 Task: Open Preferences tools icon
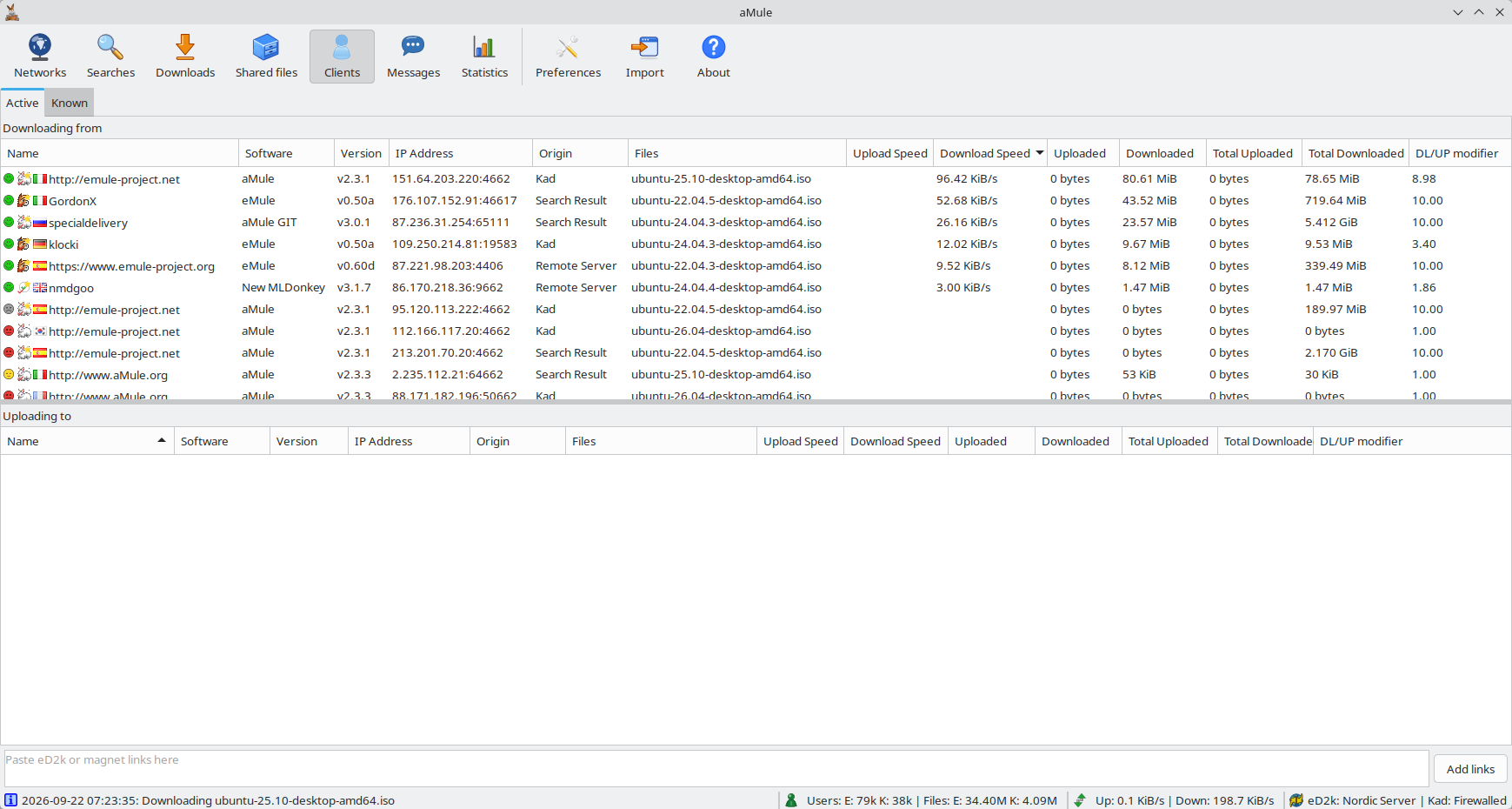568,47
